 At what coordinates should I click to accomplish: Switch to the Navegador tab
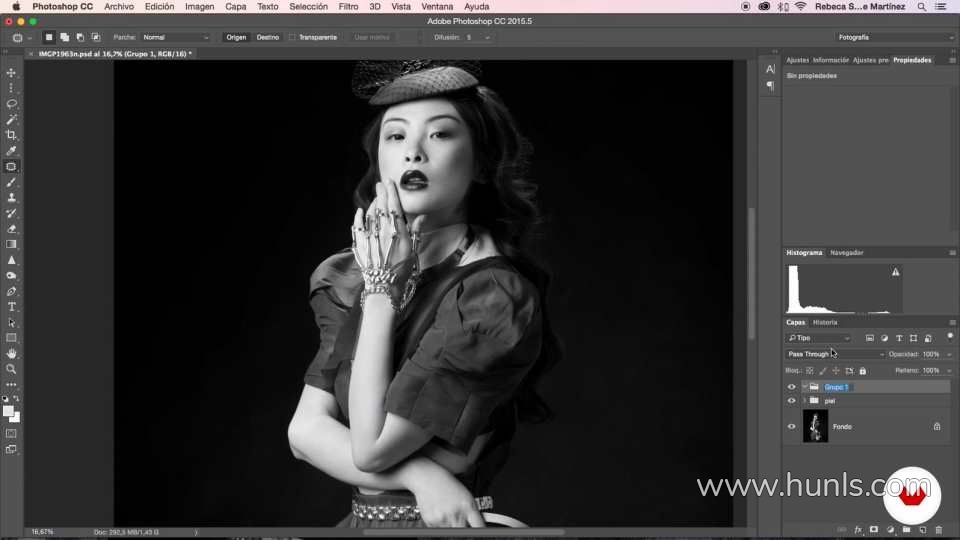(847, 253)
